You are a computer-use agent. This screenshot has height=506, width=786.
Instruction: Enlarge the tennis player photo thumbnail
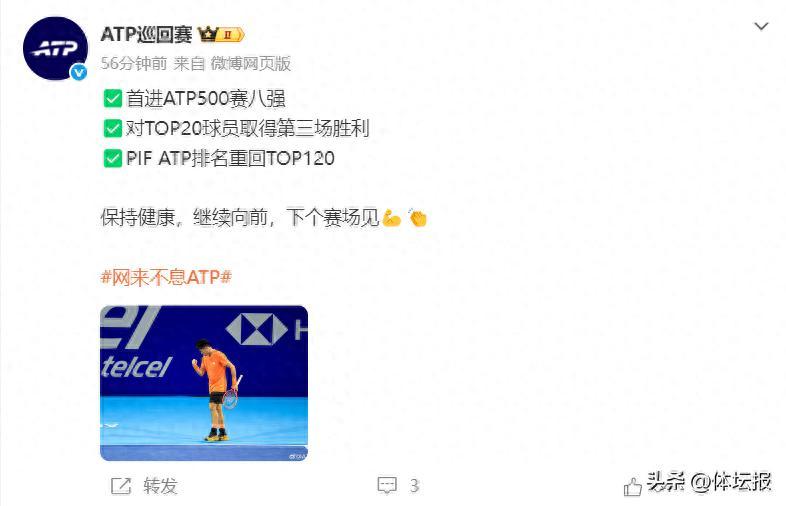point(204,383)
